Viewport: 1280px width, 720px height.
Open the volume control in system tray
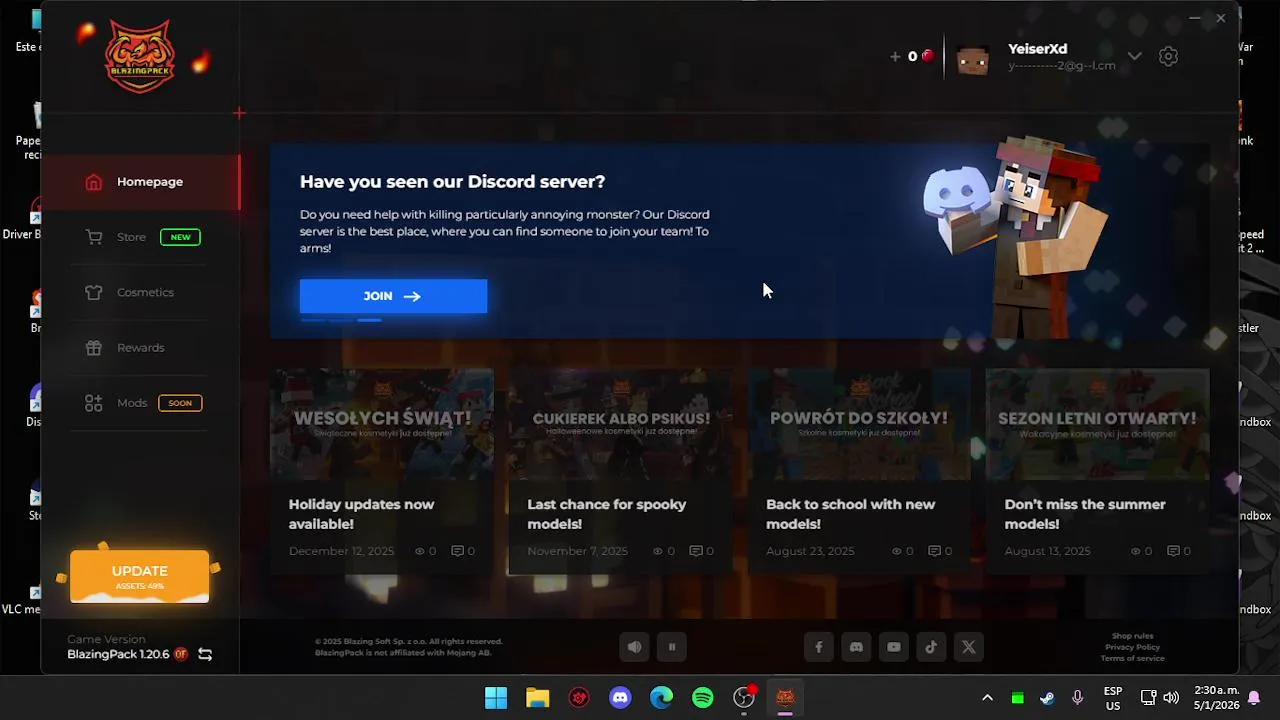coord(1171,698)
